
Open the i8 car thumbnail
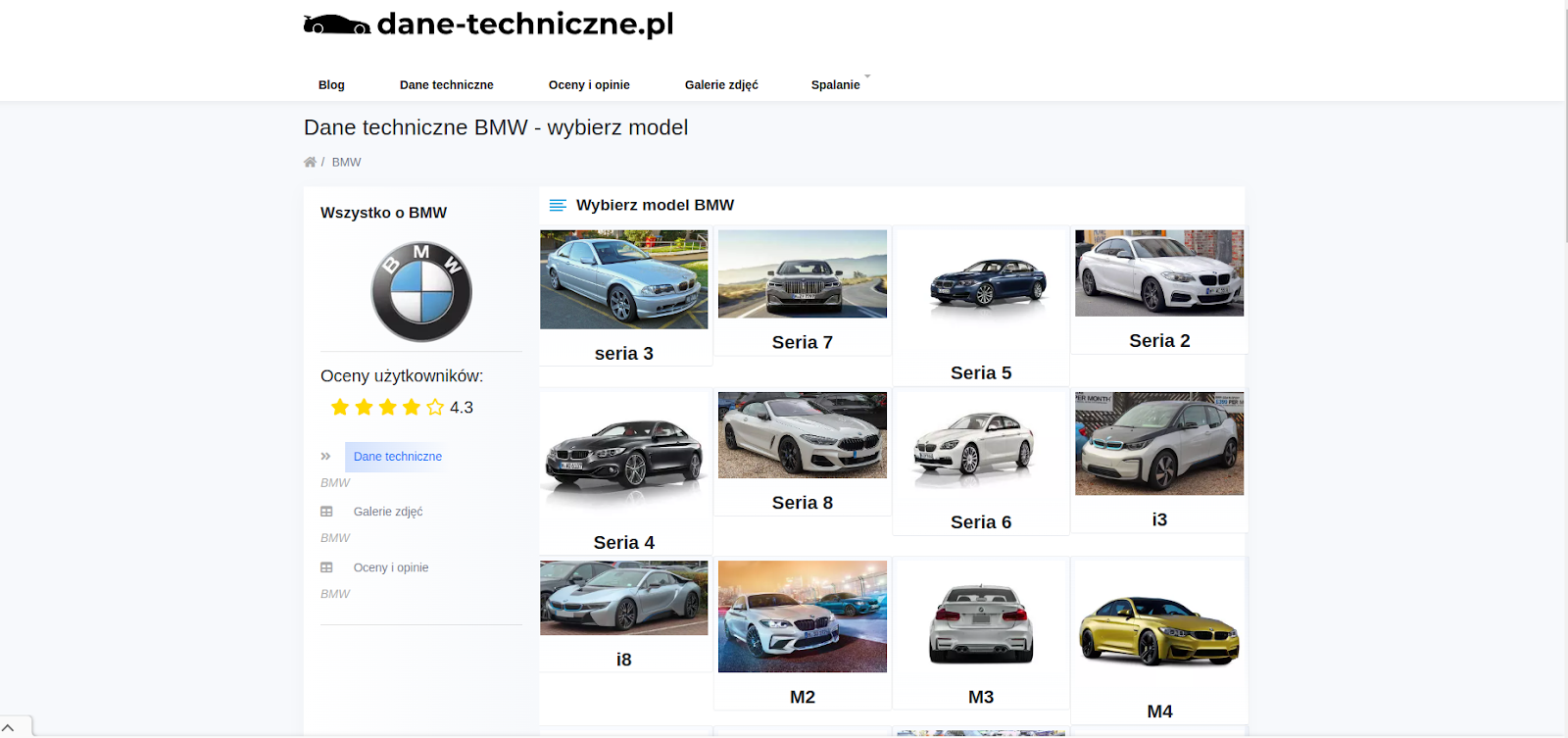623,598
